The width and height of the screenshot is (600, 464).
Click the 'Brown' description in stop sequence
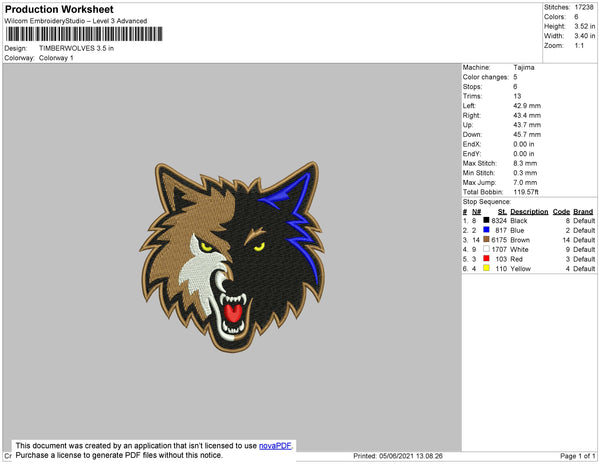pos(520,240)
